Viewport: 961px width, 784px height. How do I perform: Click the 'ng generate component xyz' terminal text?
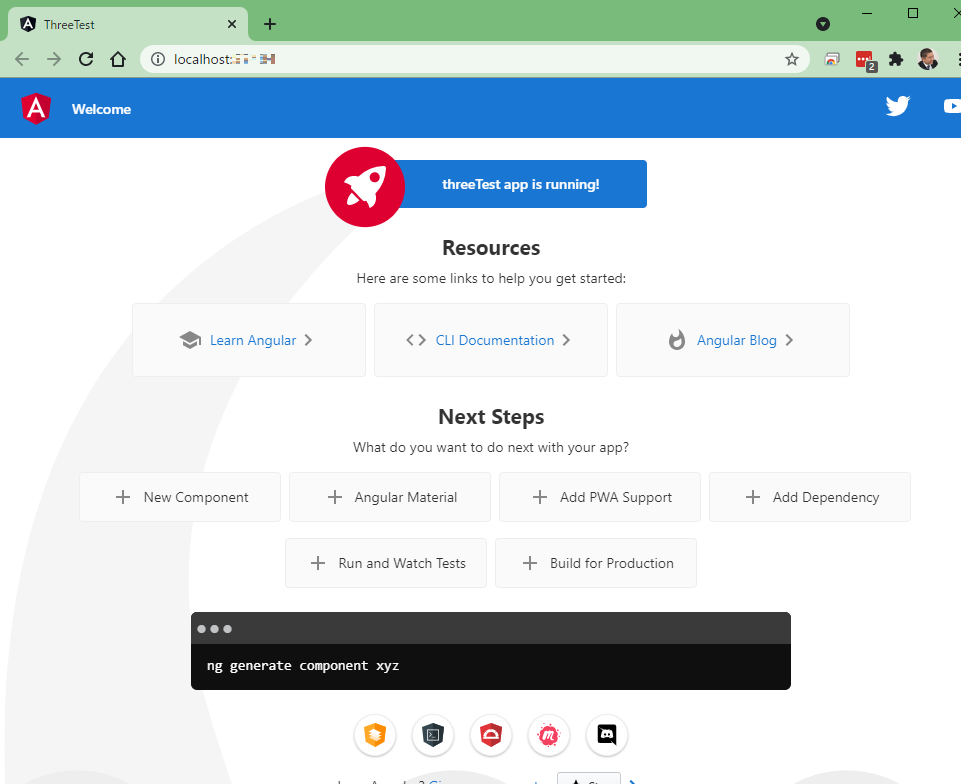point(303,666)
